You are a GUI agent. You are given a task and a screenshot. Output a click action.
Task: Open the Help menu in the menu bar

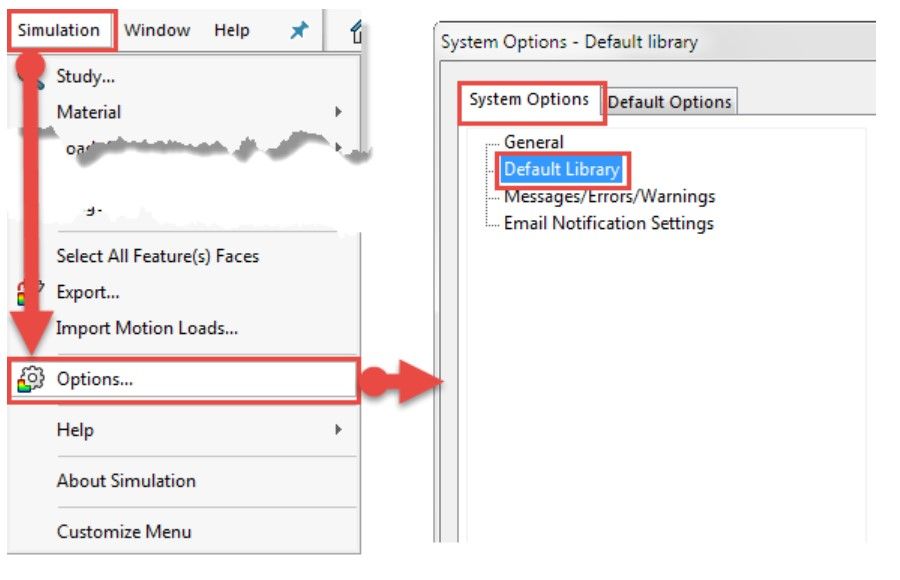coord(232,30)
